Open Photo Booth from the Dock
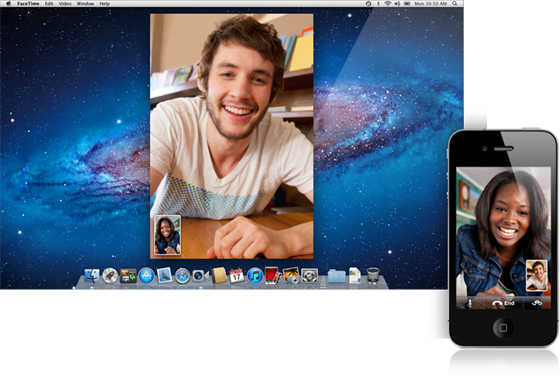This screenshot has width=560, height=378. [x=273, y=275]
